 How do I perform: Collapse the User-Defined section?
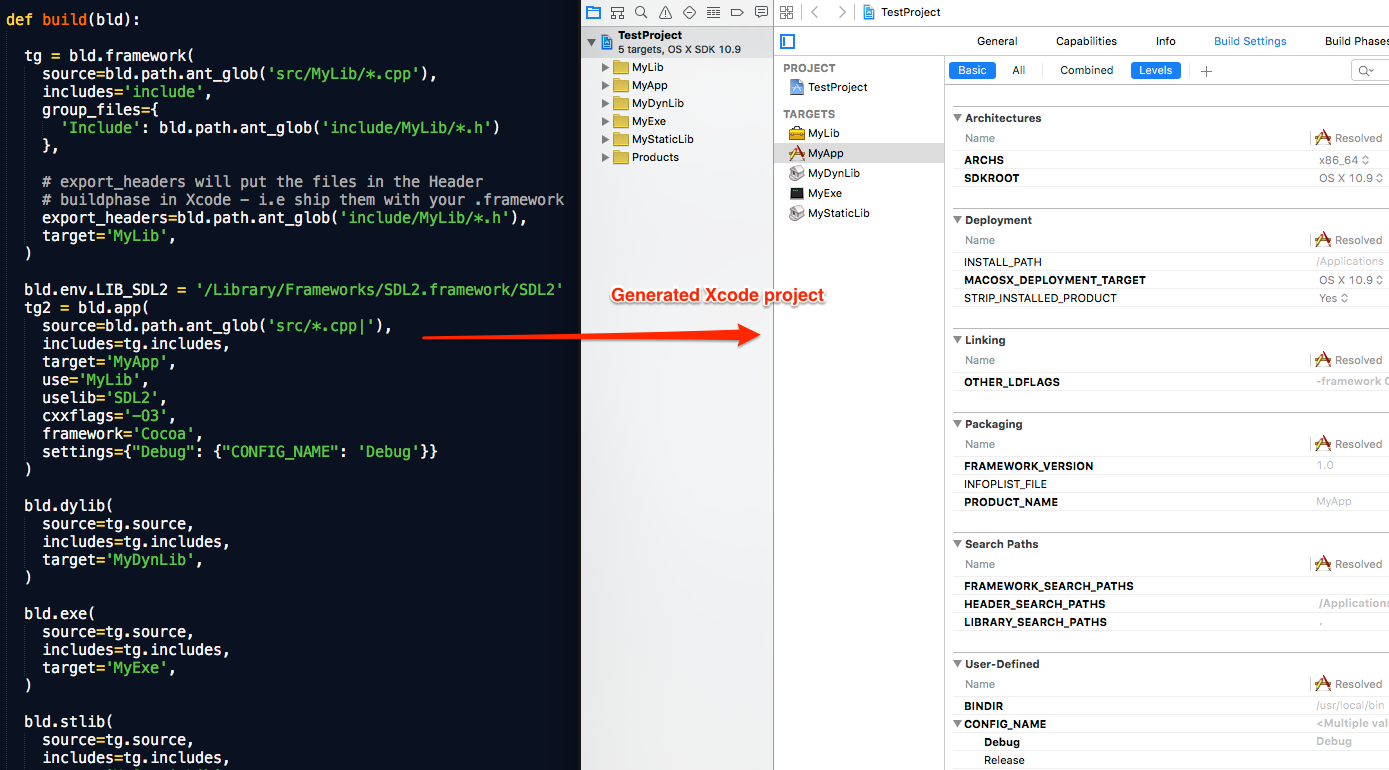[x=957, y=664]
